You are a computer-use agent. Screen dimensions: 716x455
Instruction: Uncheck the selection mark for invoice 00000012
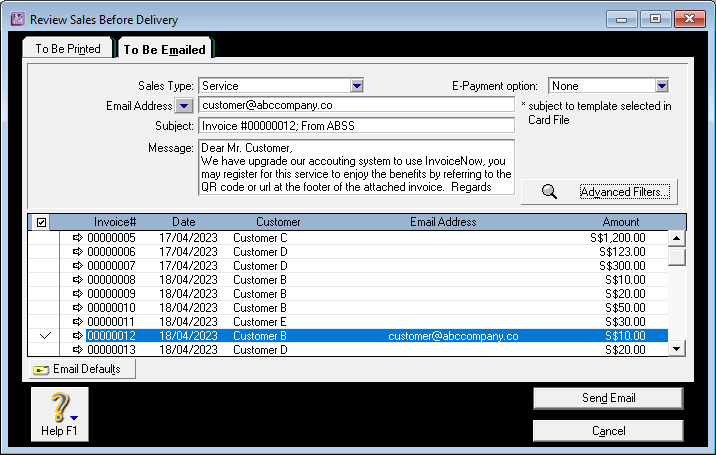click(44, 336)
